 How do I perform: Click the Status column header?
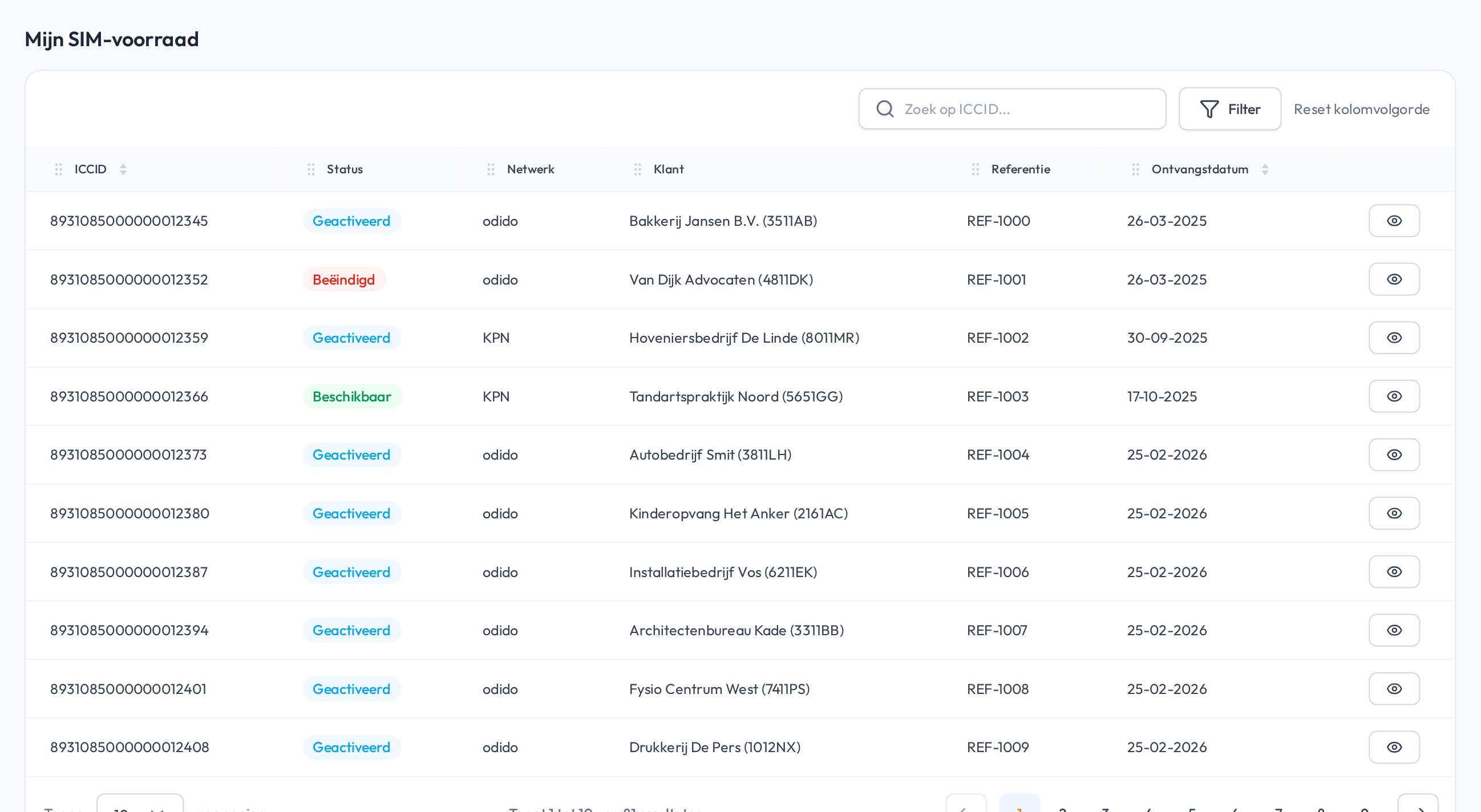(x=345, y=169)
